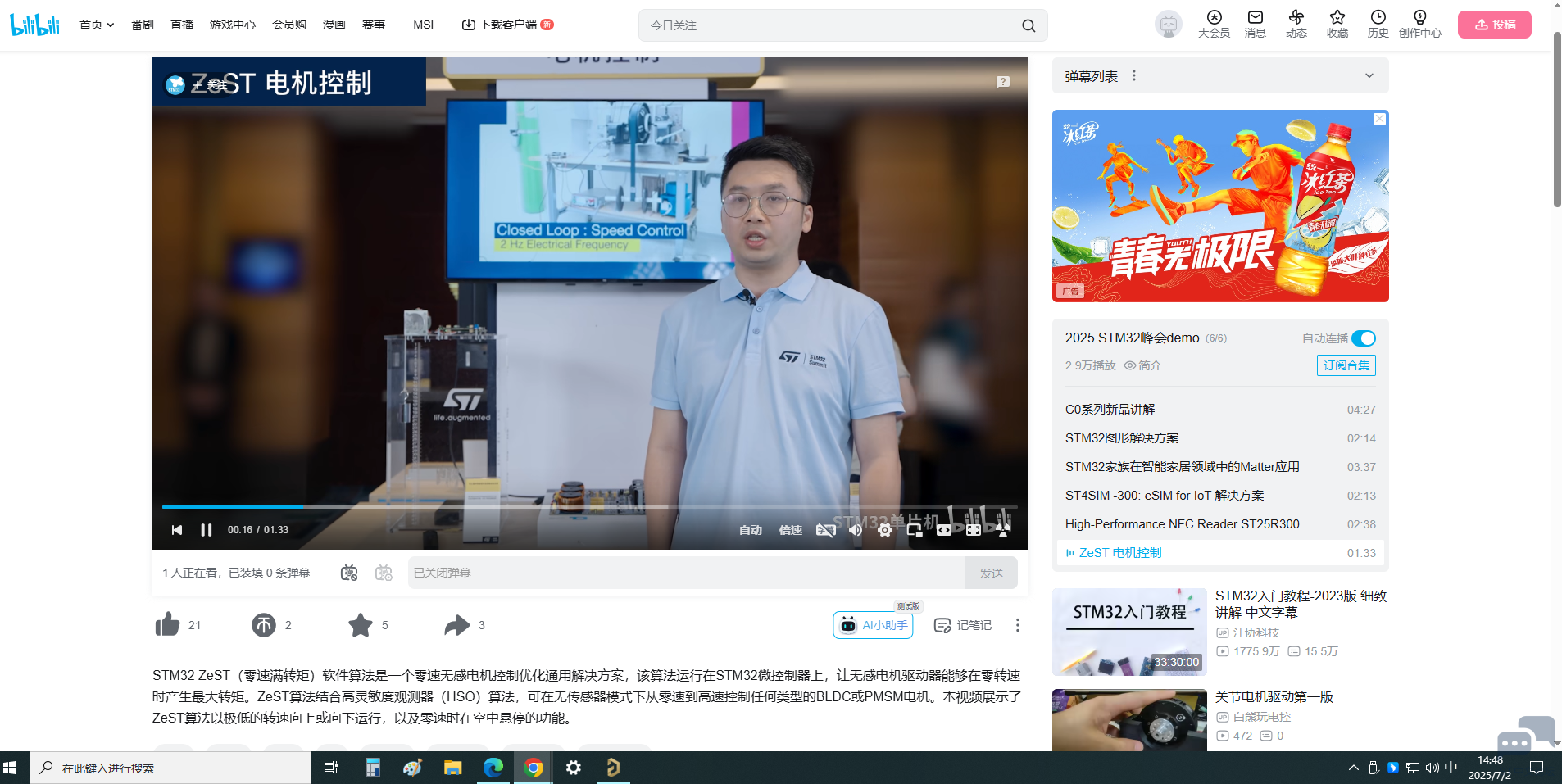The width and height of the screenshot is (1562, 784).
Task: Click the page vertical scrollbar
Action: coord(1557,120)
